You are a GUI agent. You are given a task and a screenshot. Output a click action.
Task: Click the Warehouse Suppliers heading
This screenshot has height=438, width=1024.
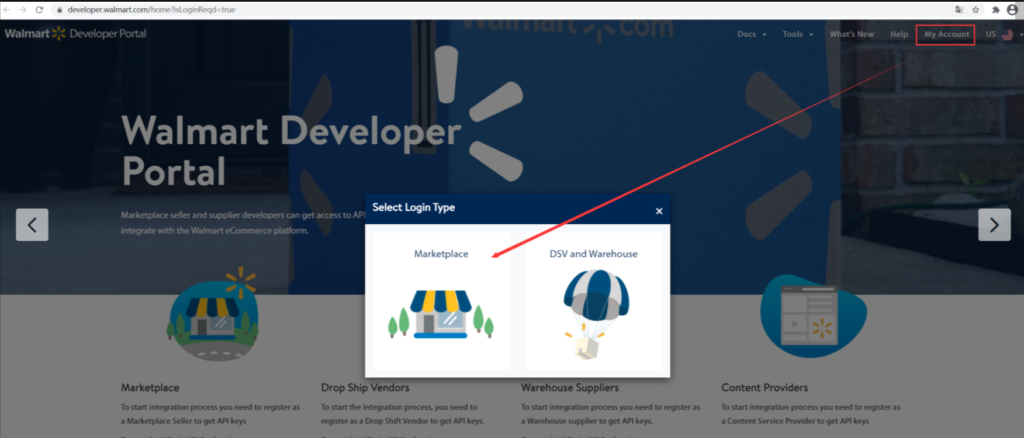569,388
